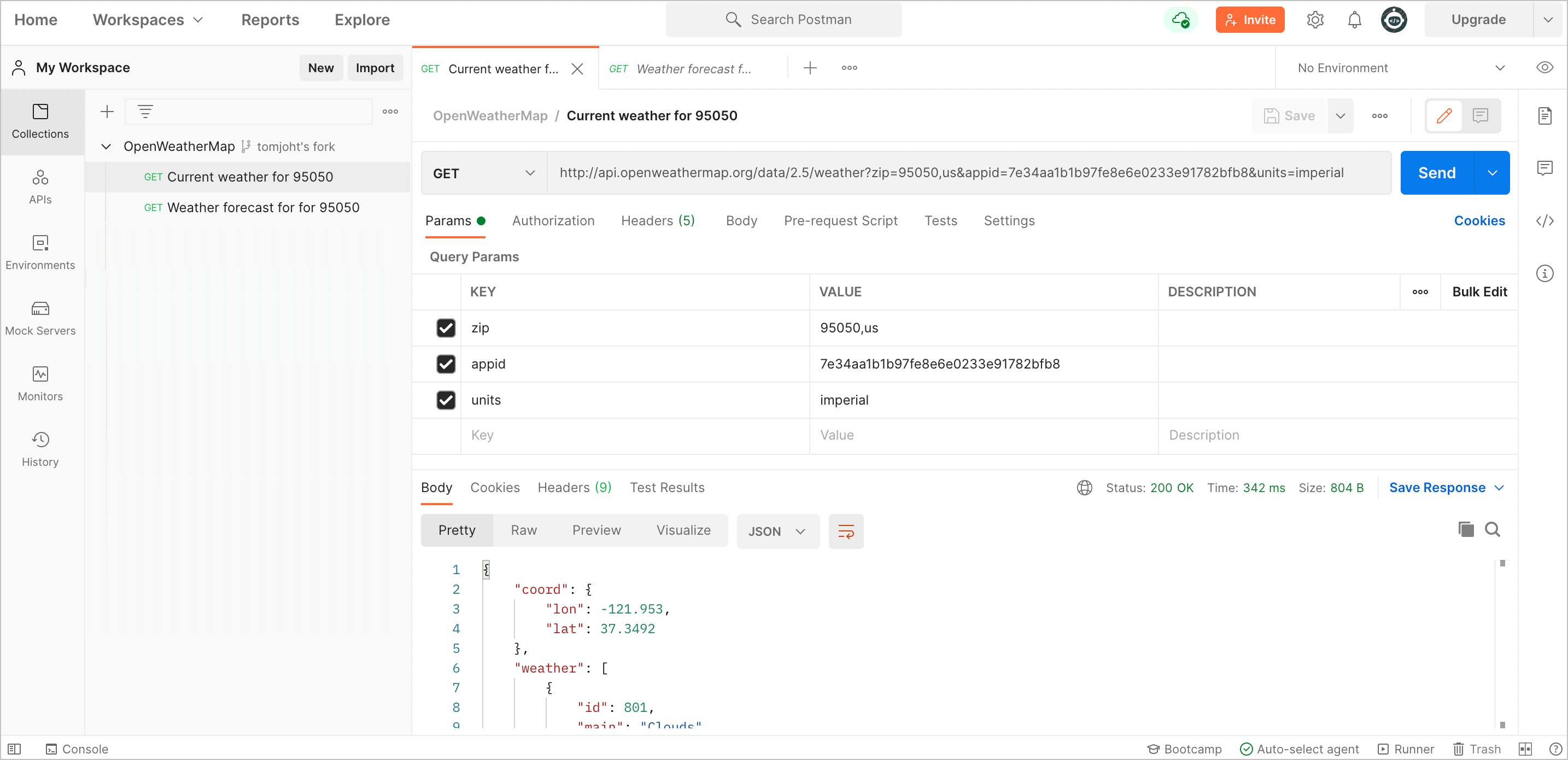The image size is (1568, 760).
Task: Close the Current weather request tab
Action: coord(577,69)
